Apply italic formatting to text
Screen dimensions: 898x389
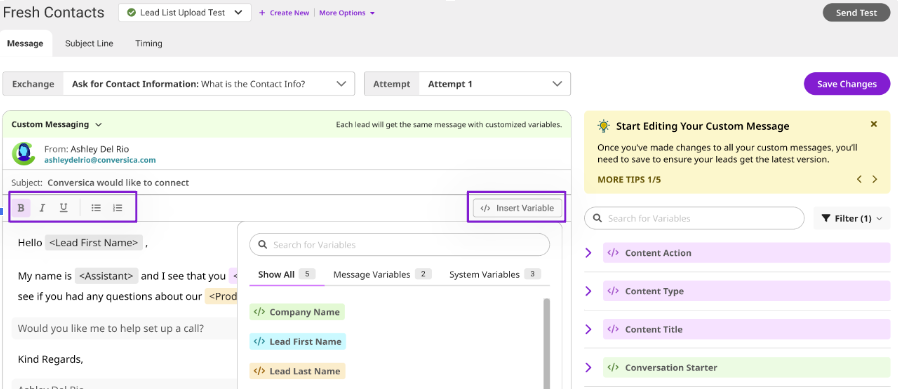42,208
